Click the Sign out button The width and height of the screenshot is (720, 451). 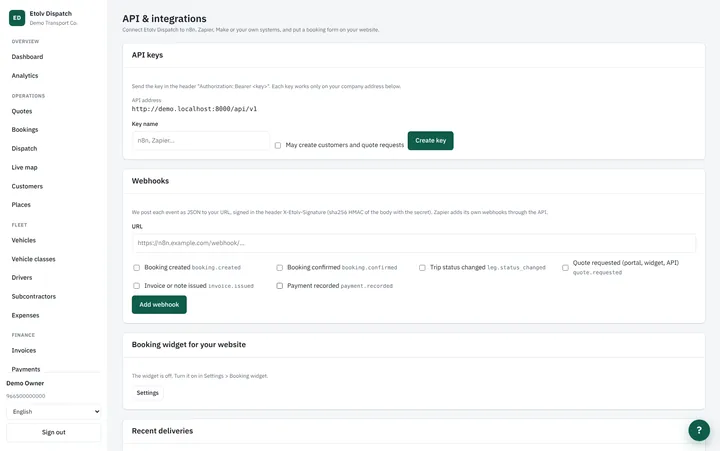54,432
